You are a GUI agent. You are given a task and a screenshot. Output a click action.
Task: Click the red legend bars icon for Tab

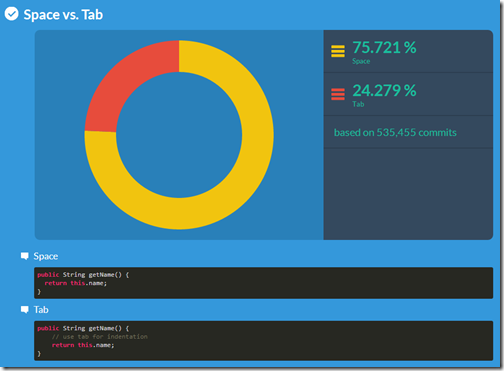338,94
